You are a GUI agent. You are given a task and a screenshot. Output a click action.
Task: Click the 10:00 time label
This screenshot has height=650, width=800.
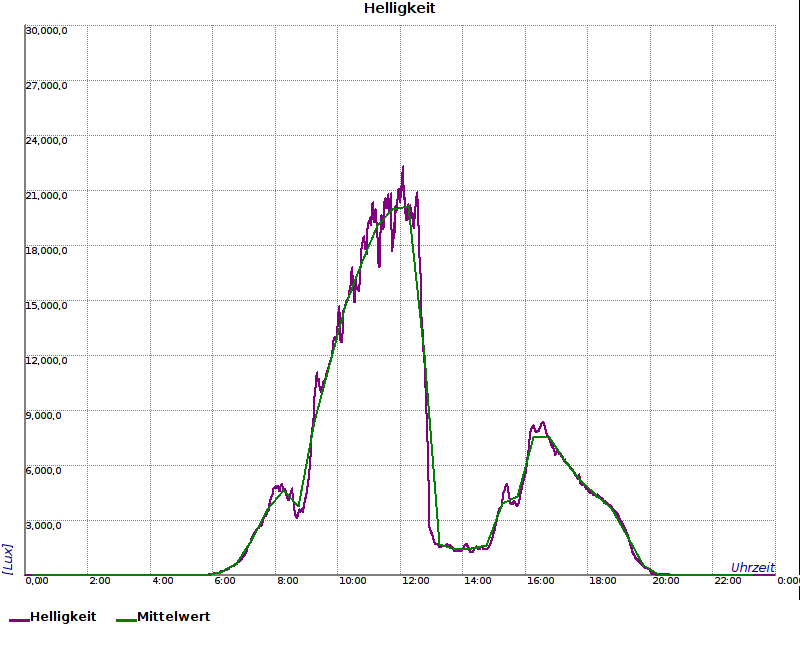click(x=353, y=581)
